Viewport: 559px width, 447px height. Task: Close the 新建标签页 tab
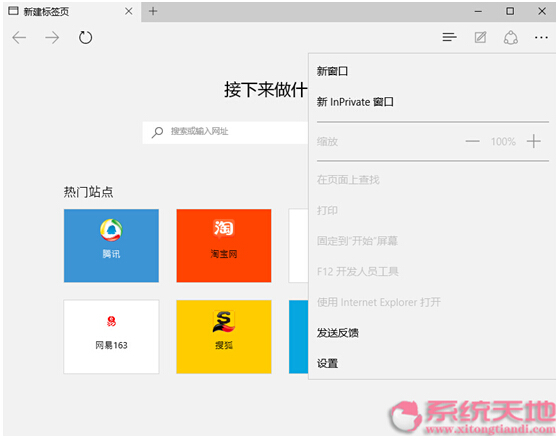click(x=129, y=11)
